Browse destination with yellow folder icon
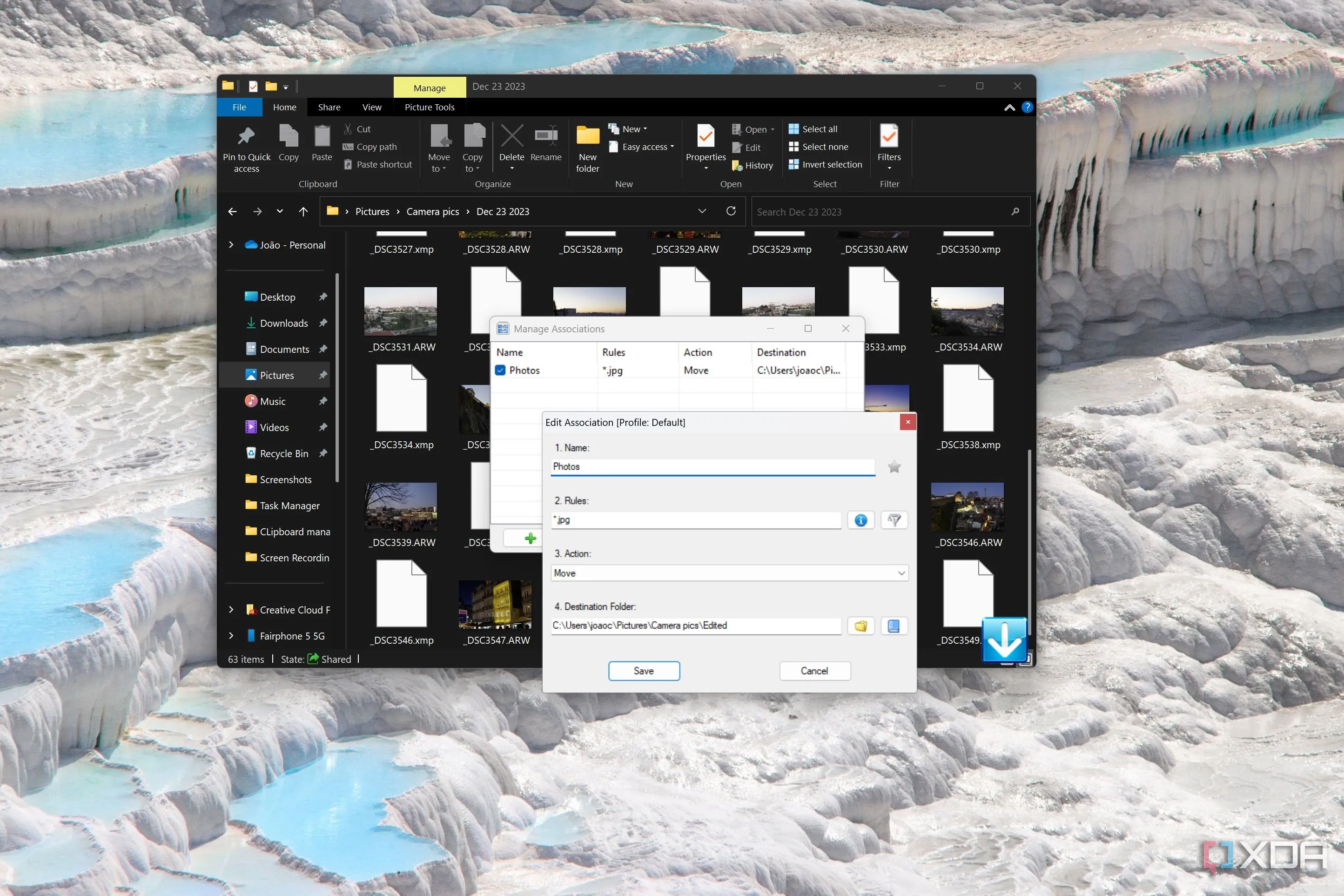Image resolution: width=1344 pixels, height=896 pixels. [860, 626]
